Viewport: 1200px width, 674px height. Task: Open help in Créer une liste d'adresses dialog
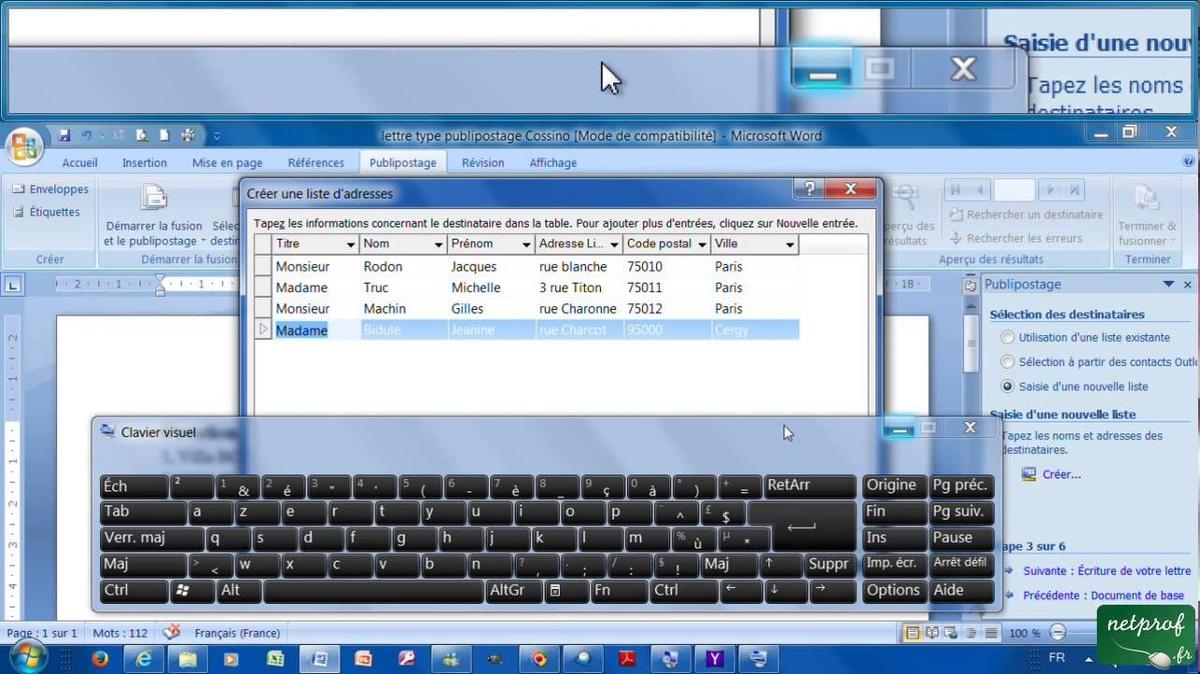click(809, 189)
